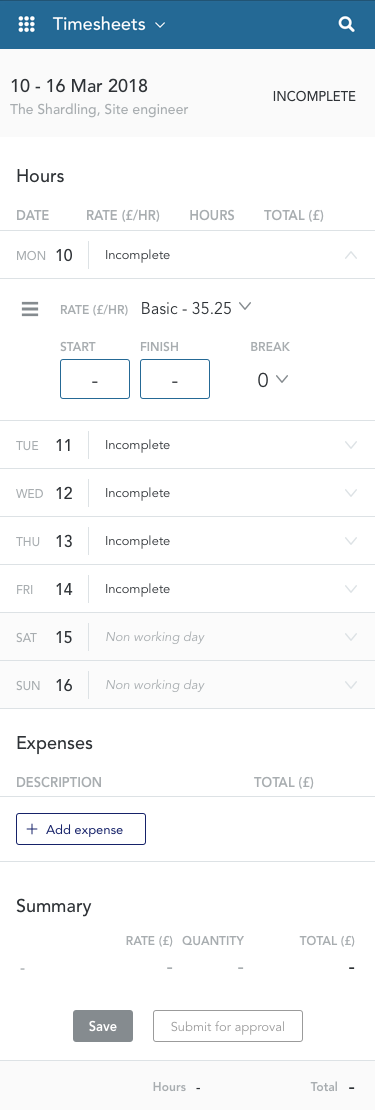Select the Tuesday Incomplete status text
Image resolution: width=375 pixels, height=1110 pixels.
137,445
